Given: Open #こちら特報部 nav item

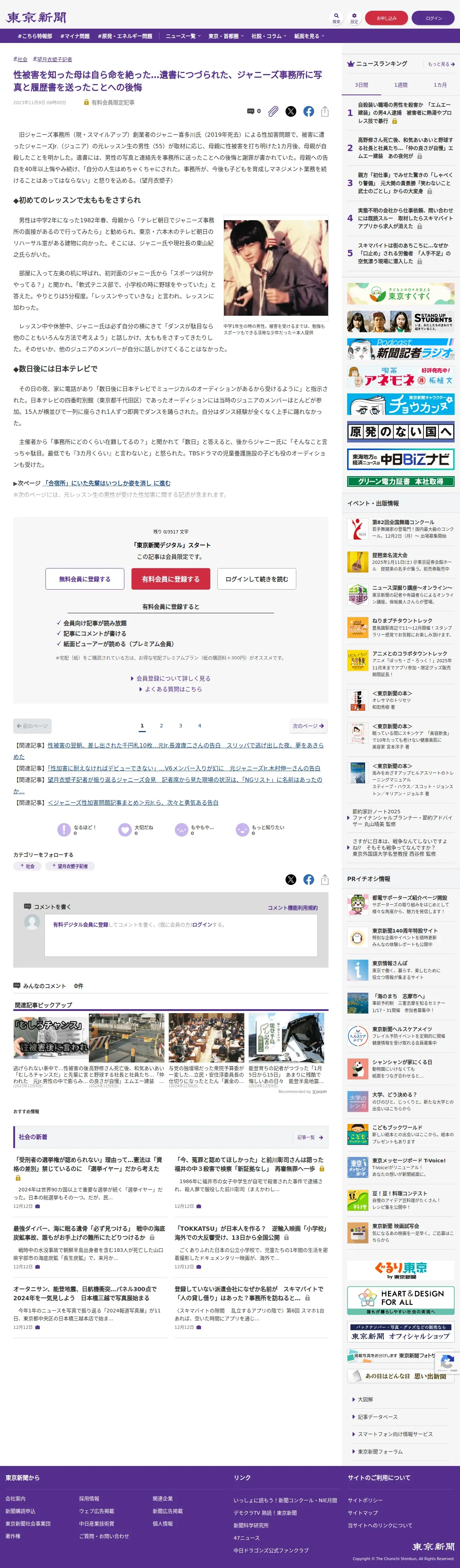Looking at the screenshot, I should tap(35, 36).
